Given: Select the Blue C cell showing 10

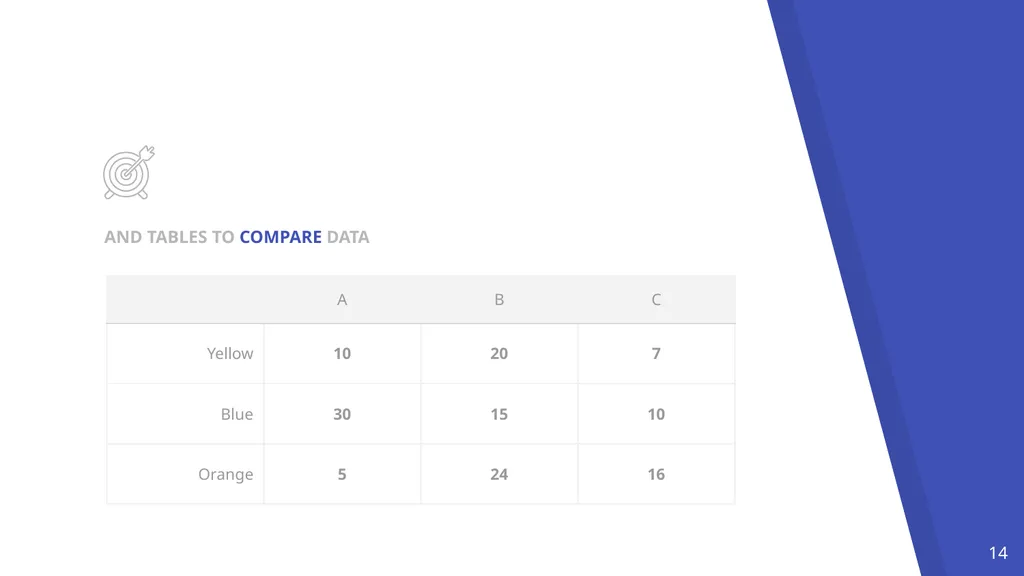Looking at the screenshot, I should click(x=656, y=414).
